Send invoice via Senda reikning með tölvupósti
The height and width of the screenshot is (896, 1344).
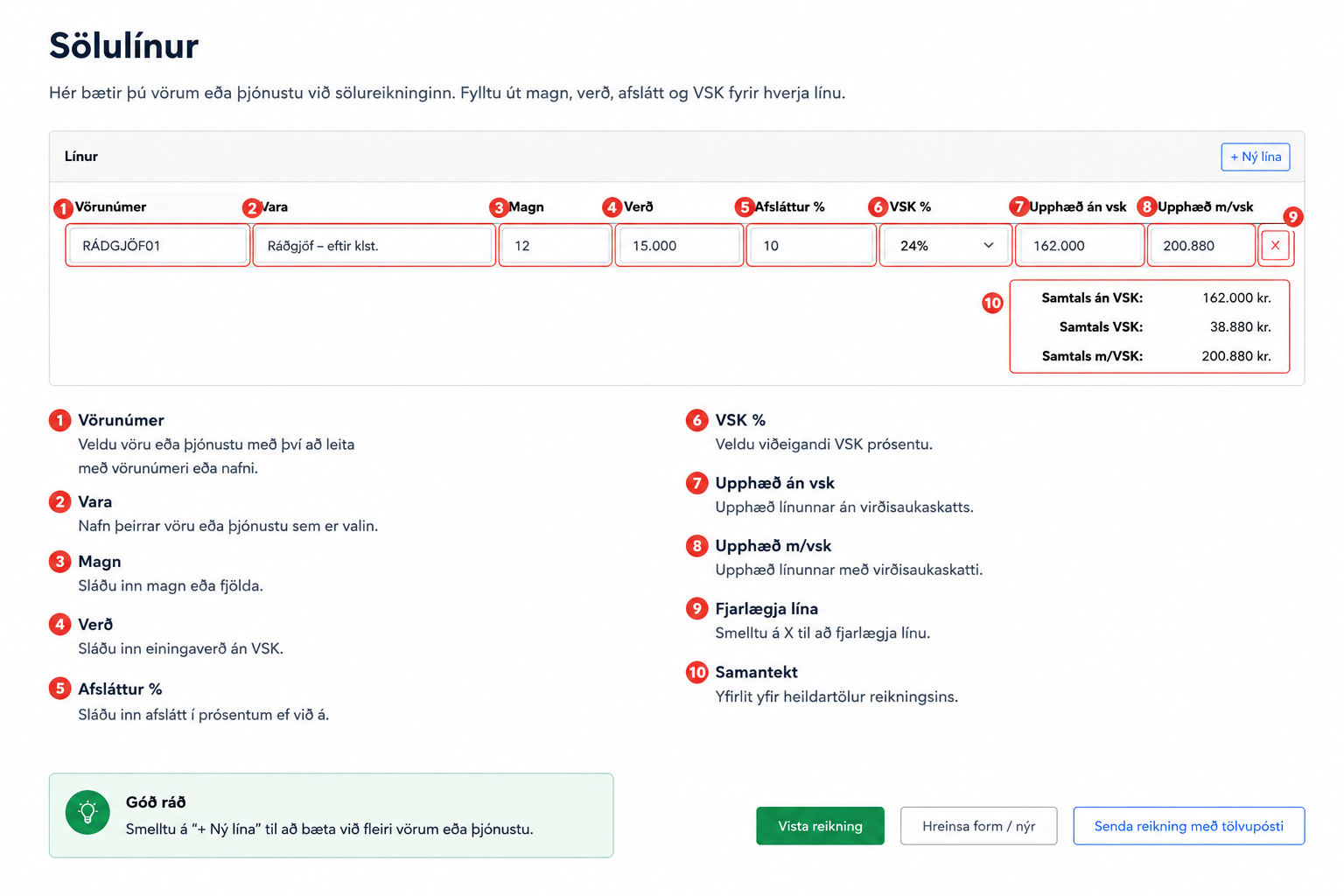tap(1188, 826)
